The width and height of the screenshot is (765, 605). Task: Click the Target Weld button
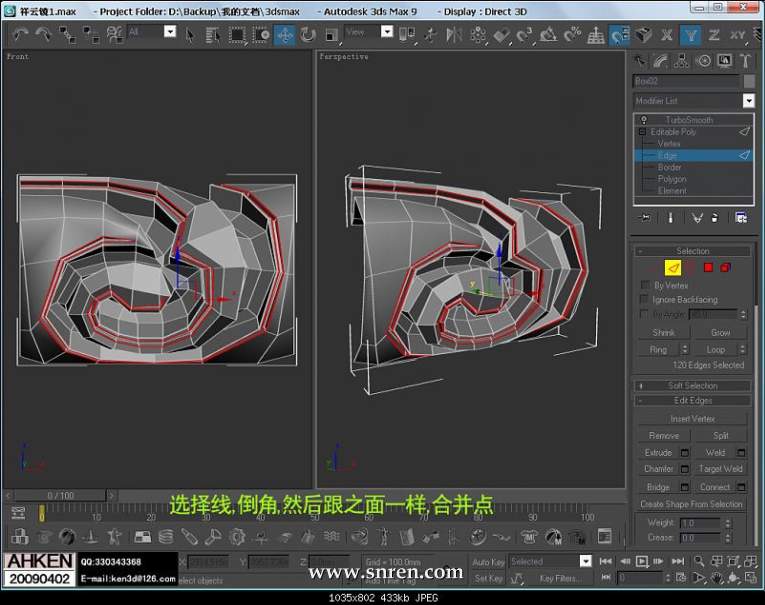point(720,469)
